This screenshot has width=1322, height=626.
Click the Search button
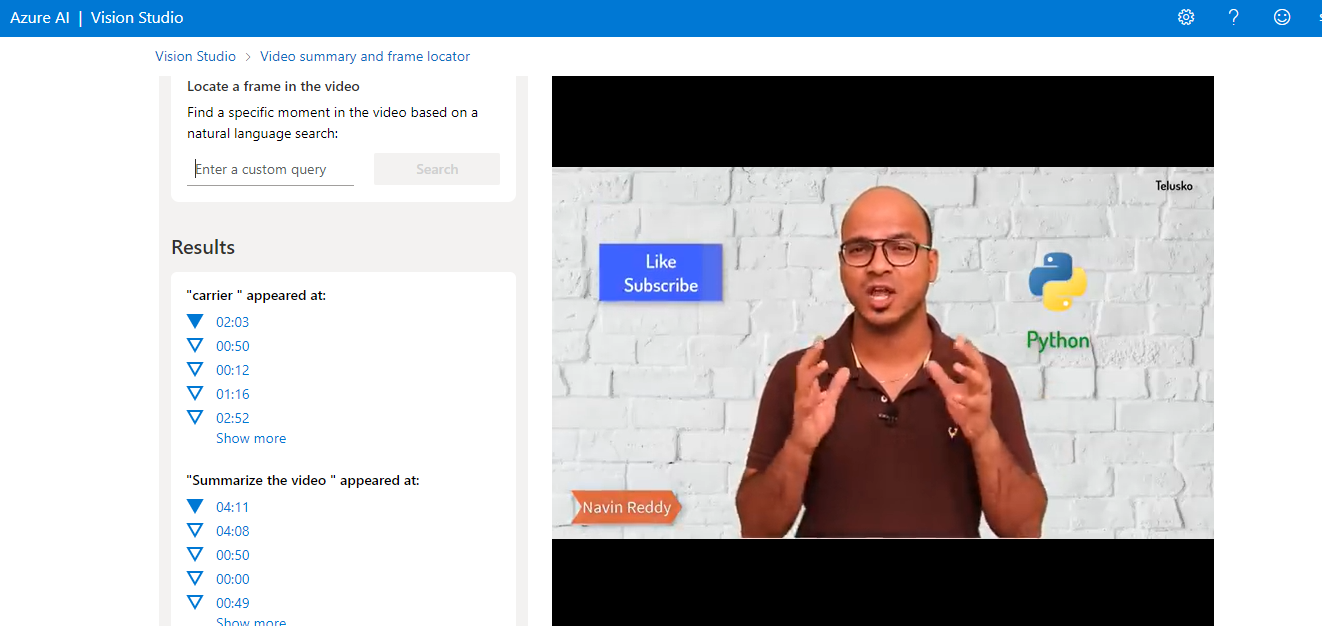436,168
